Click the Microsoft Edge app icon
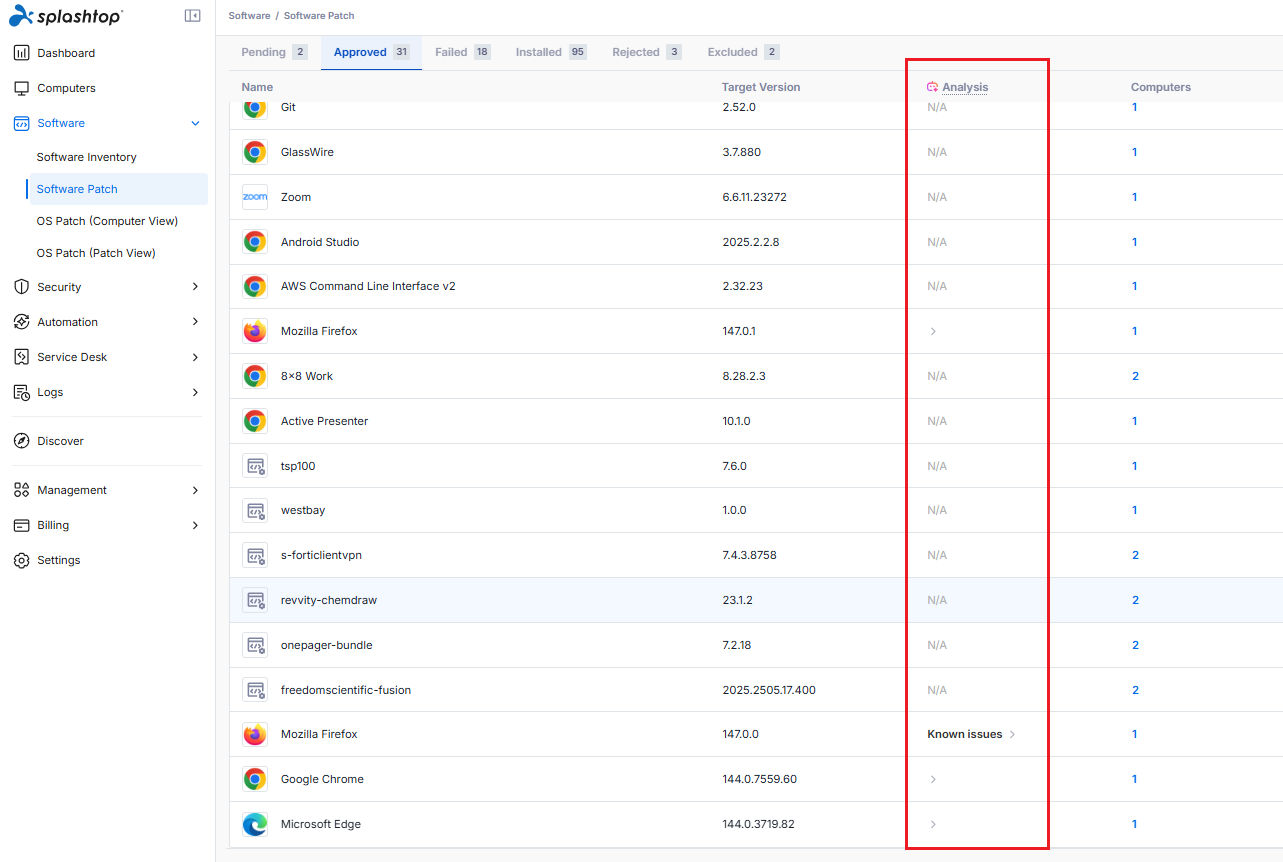Image resolution: width=1283 pixels, height=862 pixels. coord(255,824)
